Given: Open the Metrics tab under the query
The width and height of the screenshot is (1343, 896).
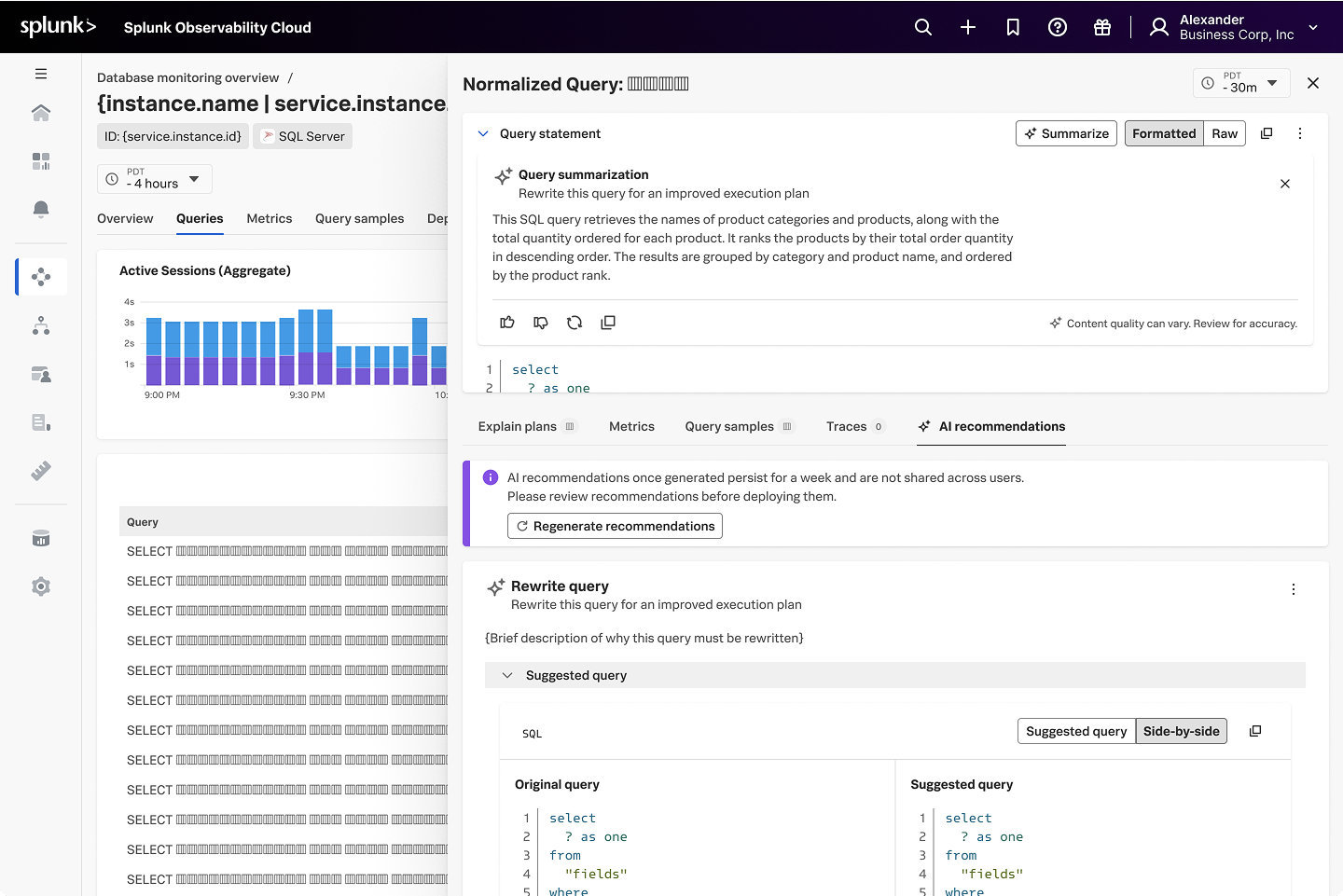Looking at the screenshot, I should (631, 426).
